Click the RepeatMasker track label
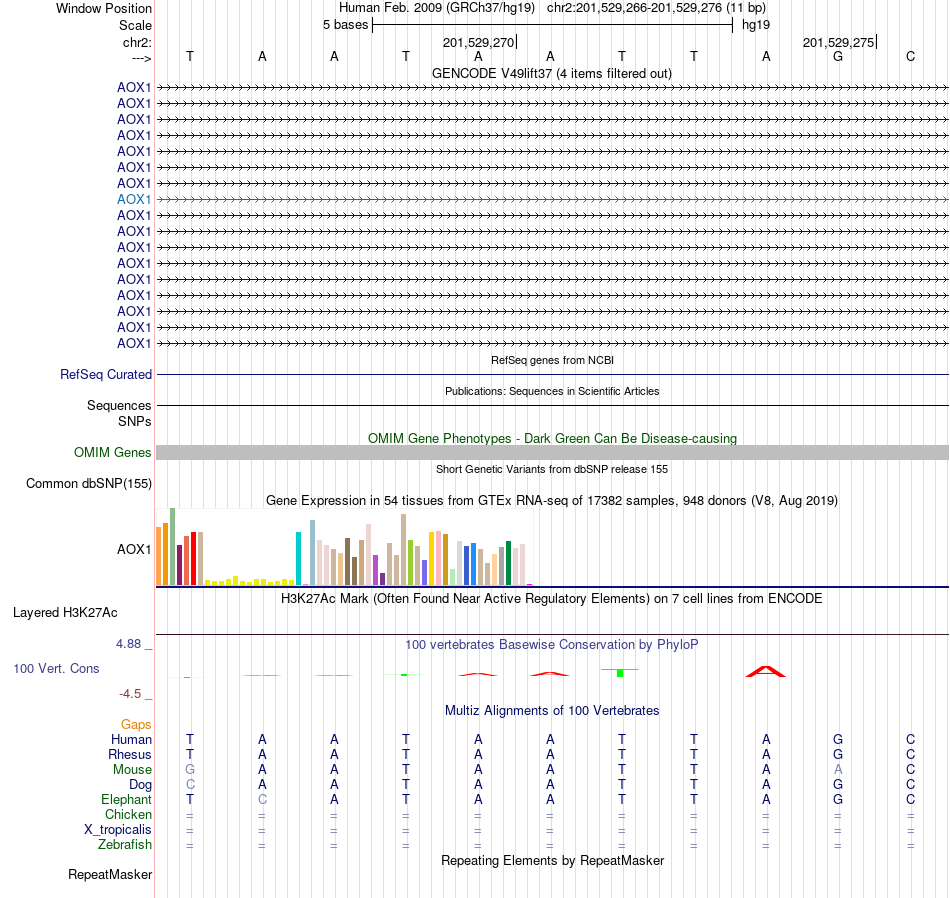Image resolution: width=950 pixels, height=898 pixels. (x=110, y=875)
